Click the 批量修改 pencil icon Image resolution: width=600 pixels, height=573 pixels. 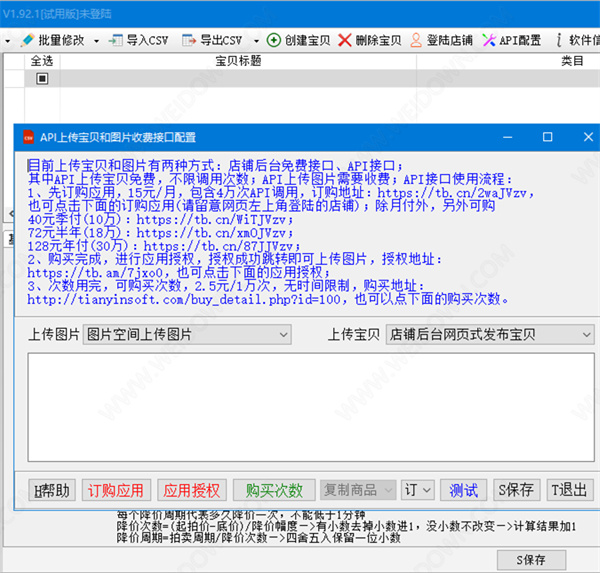click(x=27, y=41)
